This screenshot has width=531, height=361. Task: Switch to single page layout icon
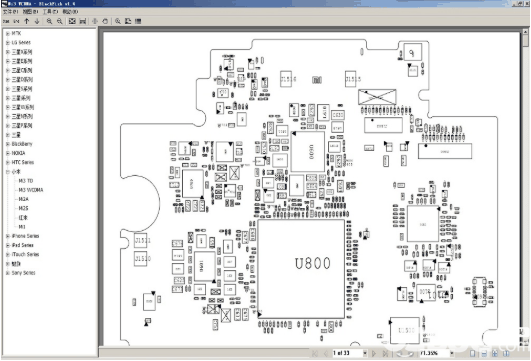[x=472, y=354]
